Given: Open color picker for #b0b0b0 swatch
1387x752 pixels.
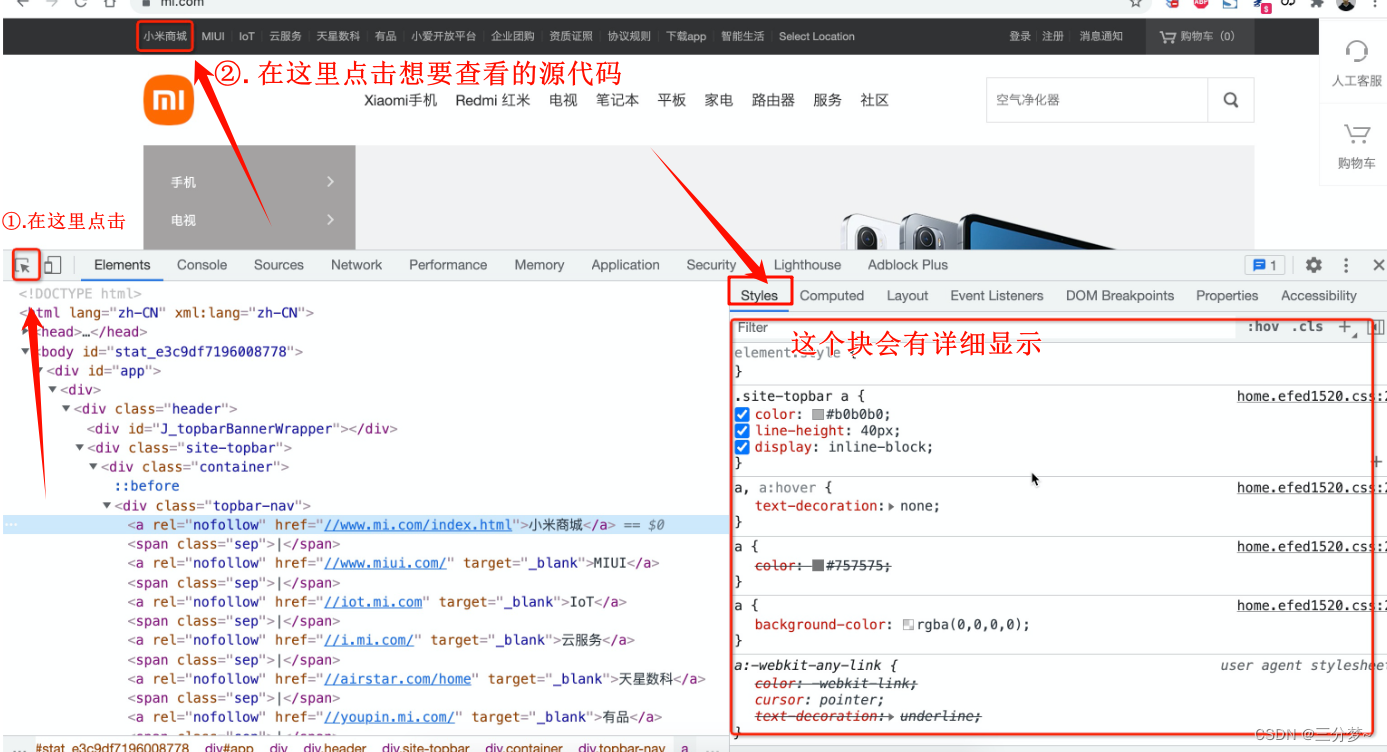Looking at the screenshot, I should [x=818, y=415].
